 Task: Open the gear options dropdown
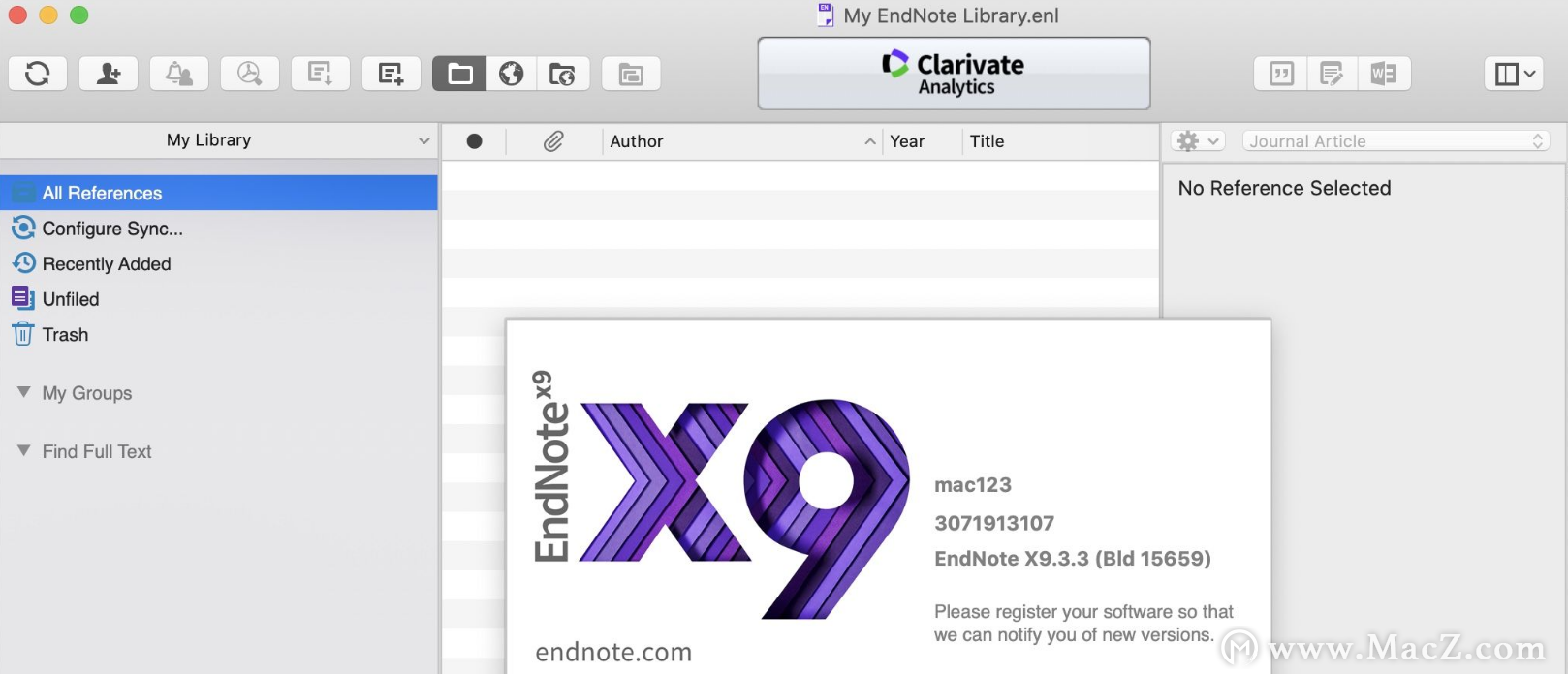click(x=1198, y=141)
